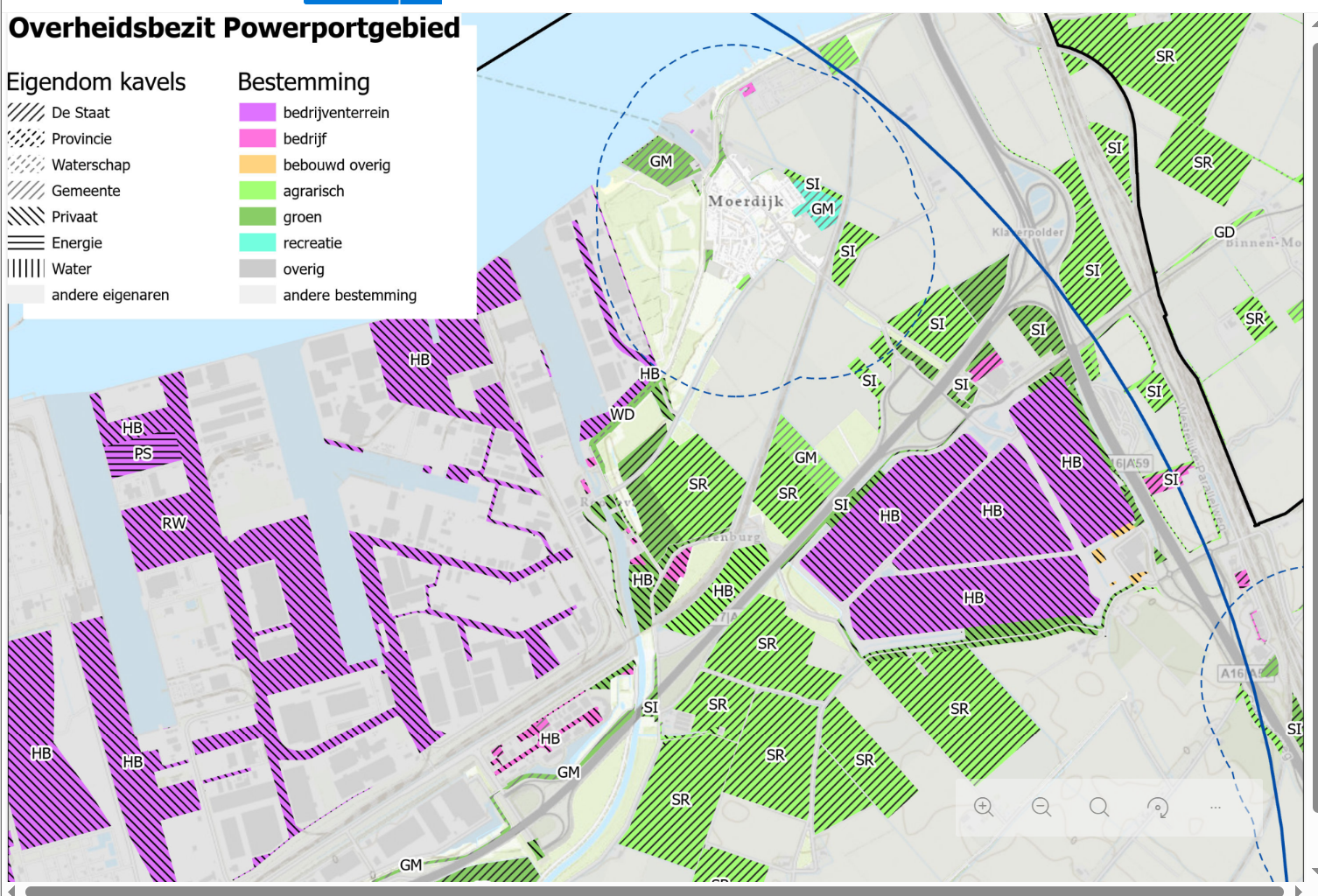1318x896 pixels.
Task: Open the three-dots more options menu
Action: 1215,807
